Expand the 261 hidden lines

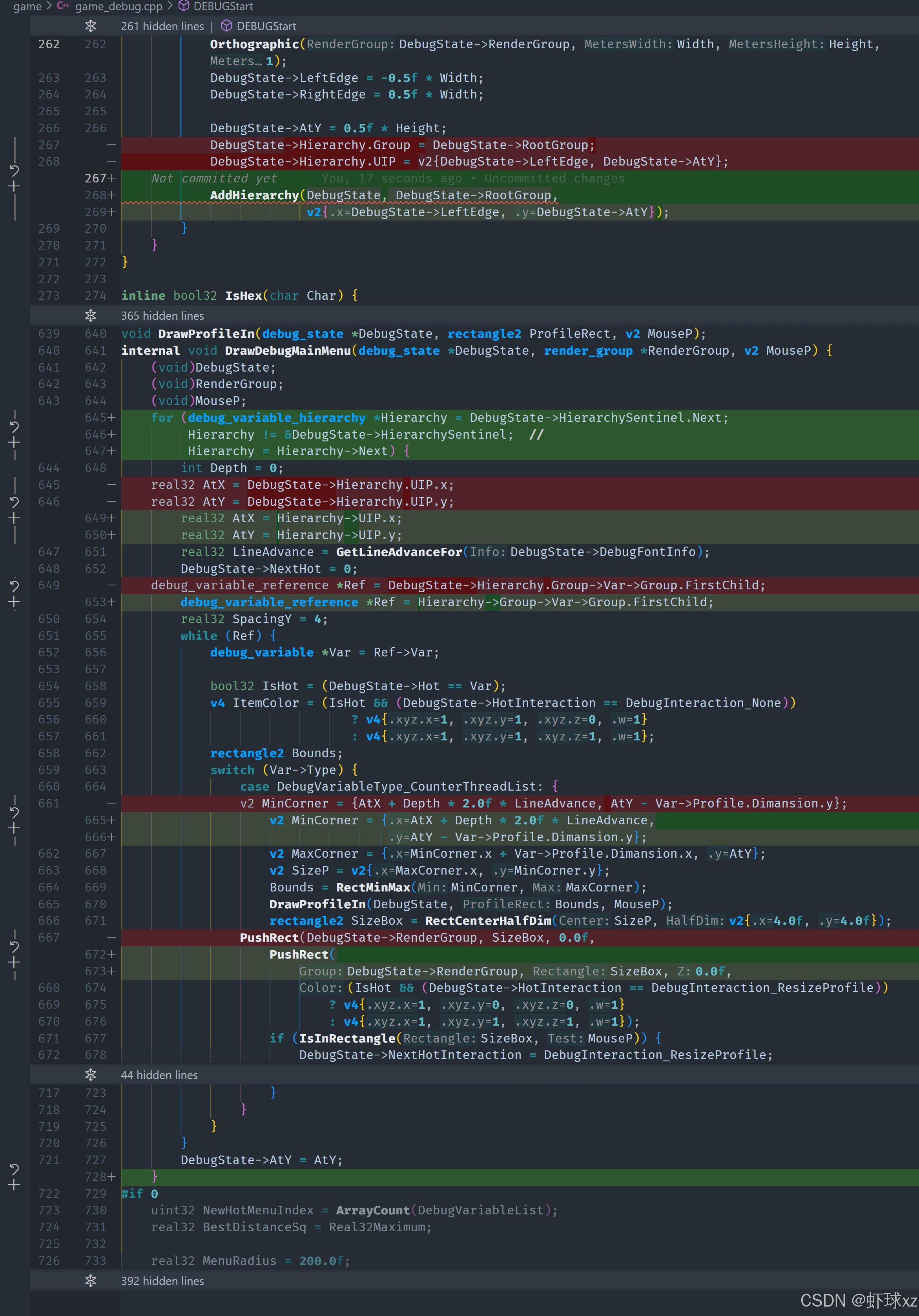point(91,26)
